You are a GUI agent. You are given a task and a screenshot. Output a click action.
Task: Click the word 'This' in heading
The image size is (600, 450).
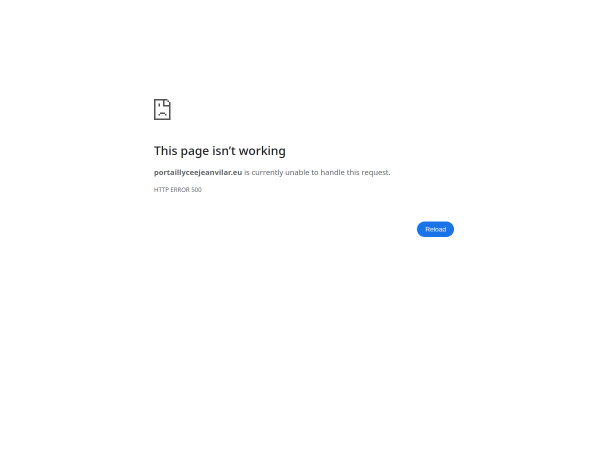pyautogui.click(x=165, y=151)
